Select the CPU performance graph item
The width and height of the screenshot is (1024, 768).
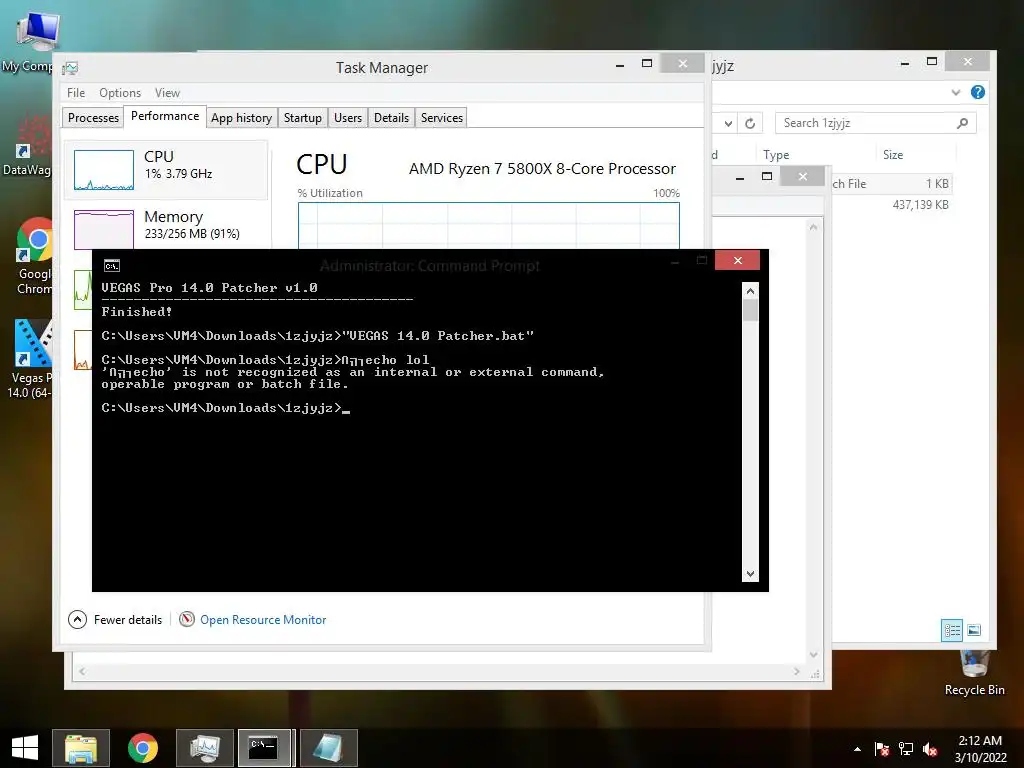pyautogui.click(x=166, y=169)
